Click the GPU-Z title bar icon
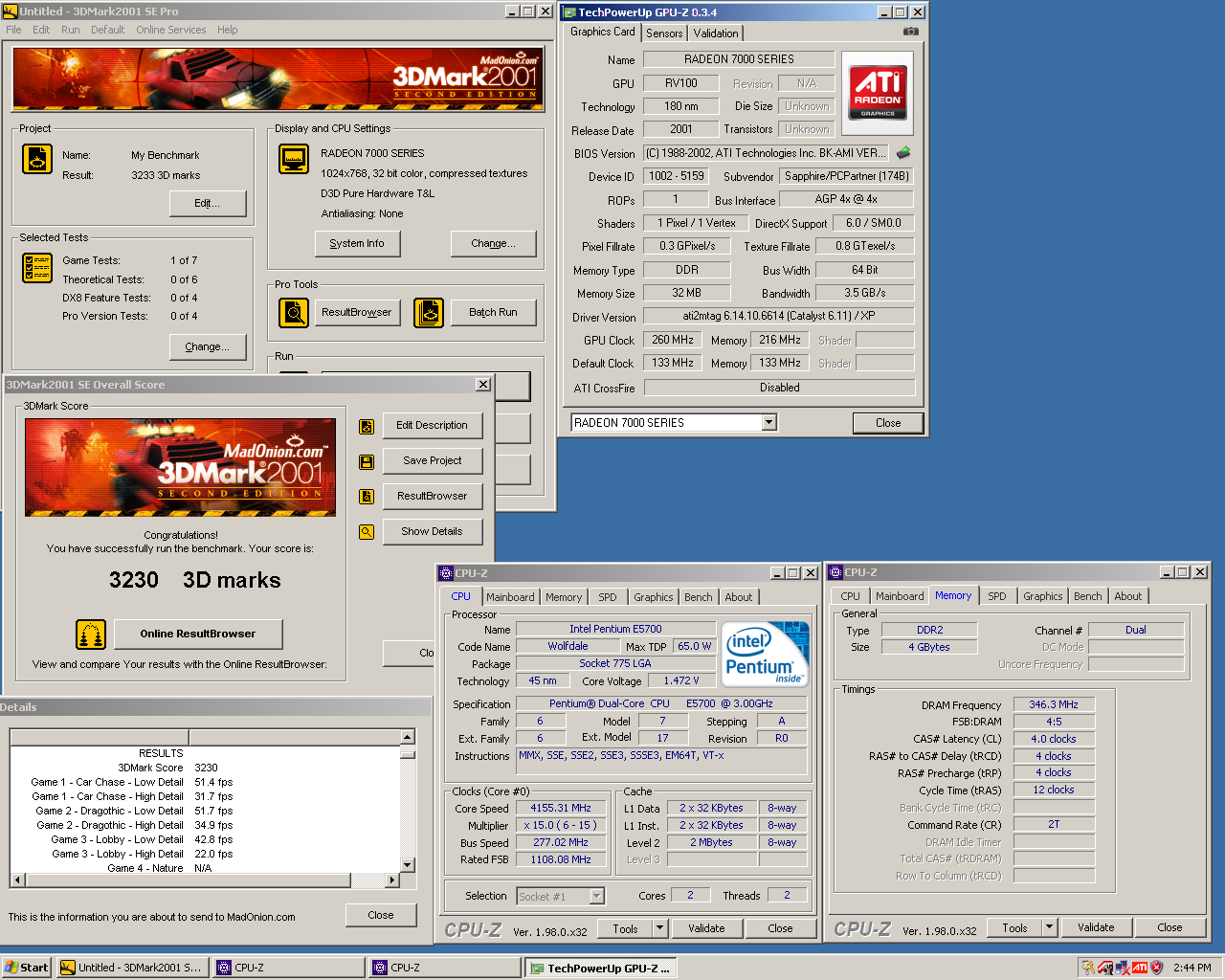 click(569, 12)
